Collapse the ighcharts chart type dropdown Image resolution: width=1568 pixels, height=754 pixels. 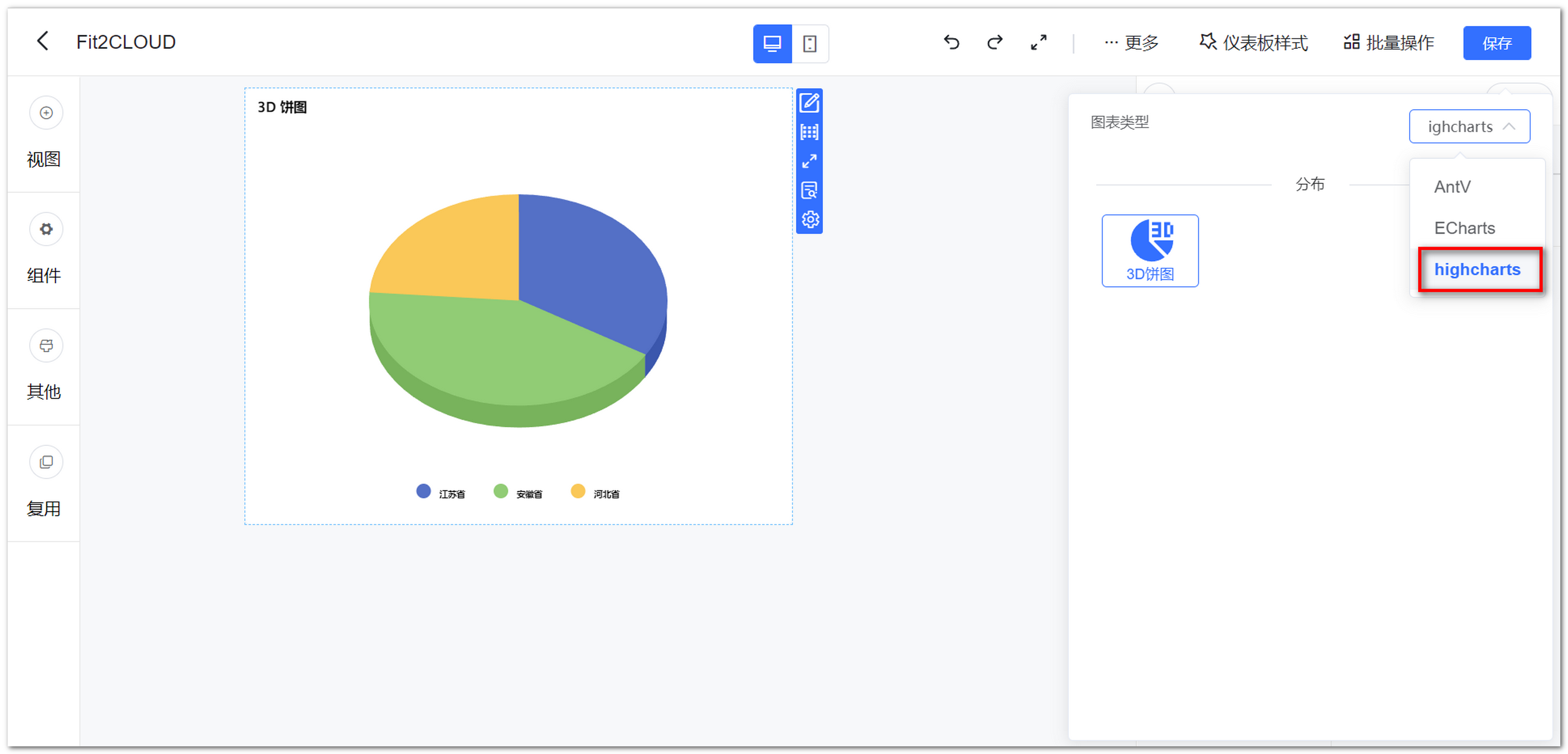(x=1469, y=126)
